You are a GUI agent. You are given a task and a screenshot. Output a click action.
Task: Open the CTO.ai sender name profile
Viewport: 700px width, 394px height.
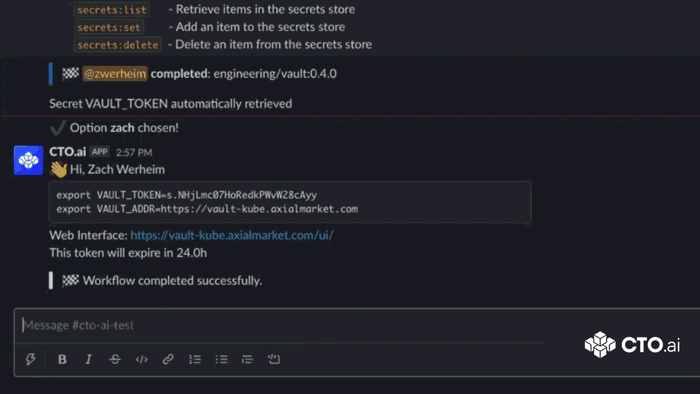[67, 152]
